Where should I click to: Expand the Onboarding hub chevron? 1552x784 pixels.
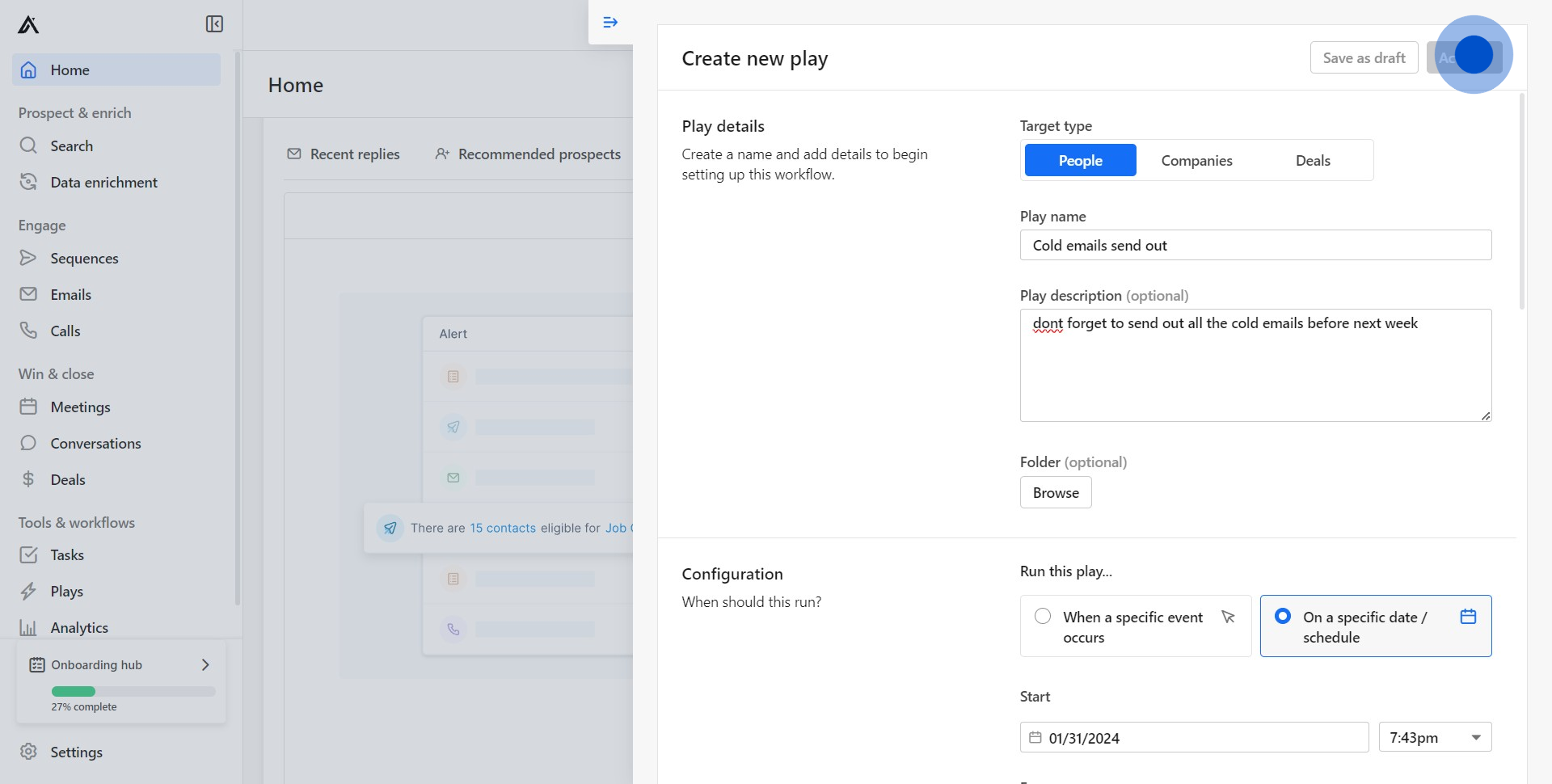point(205,665)
